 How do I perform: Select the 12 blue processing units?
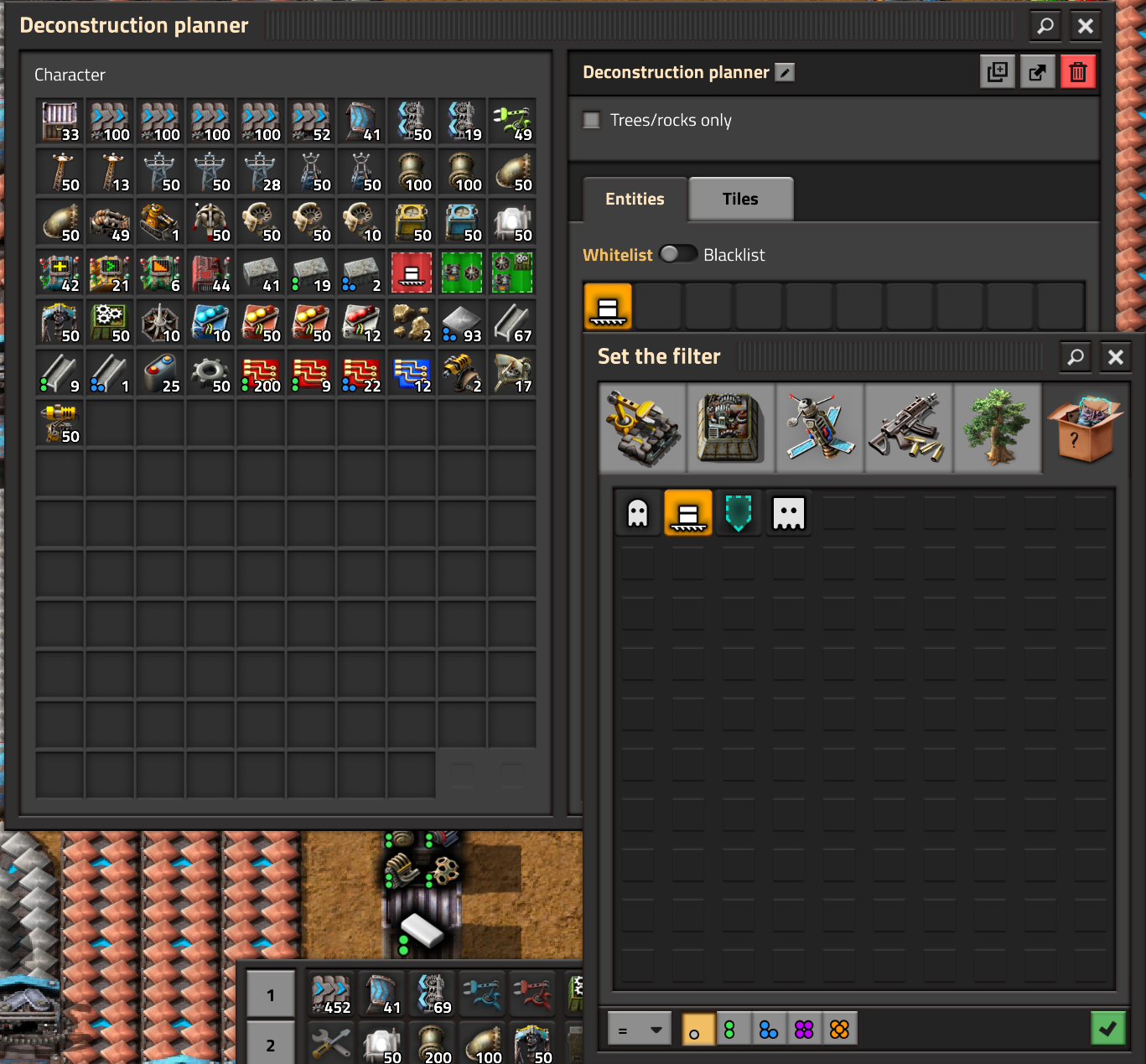[x=412, y=373]
